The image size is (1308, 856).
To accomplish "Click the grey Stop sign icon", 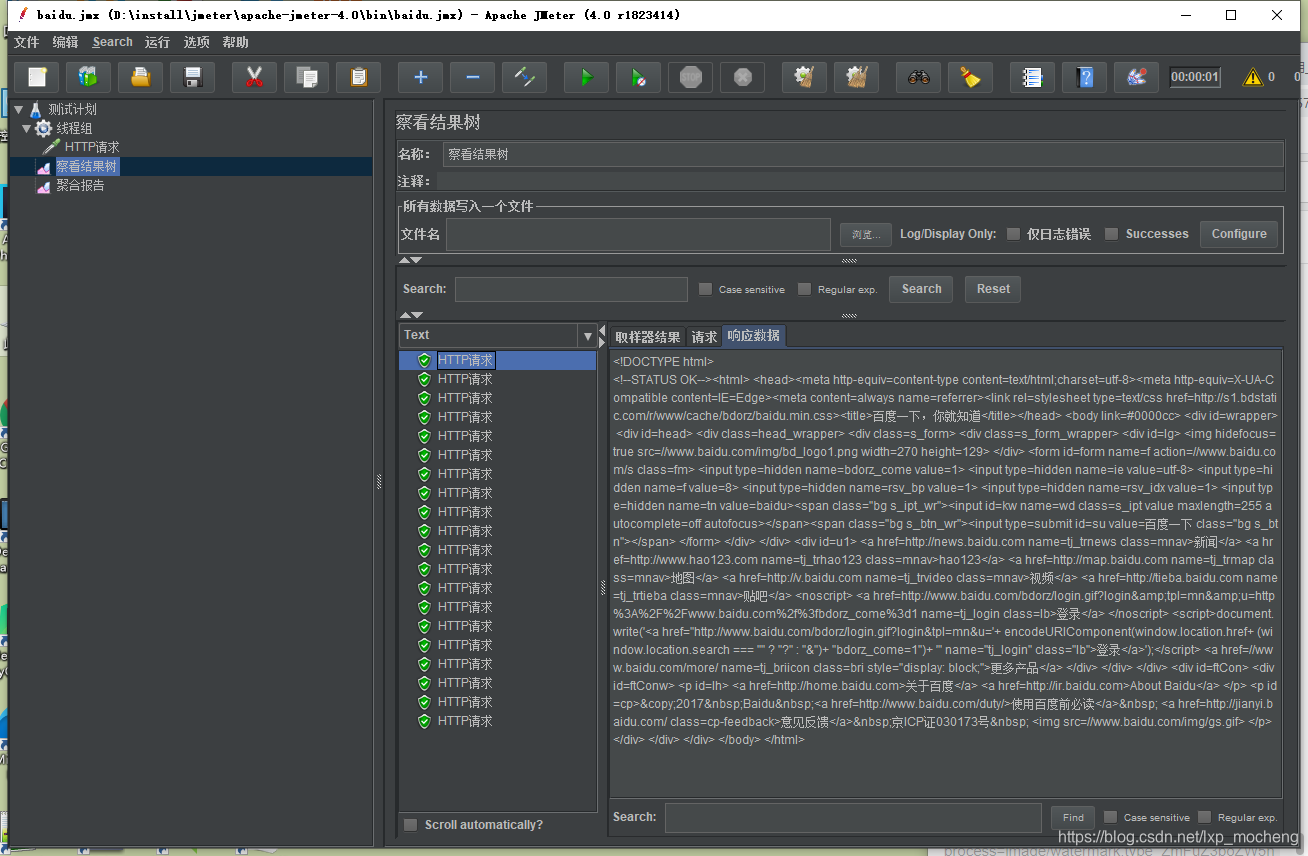I will coord(690,77).
